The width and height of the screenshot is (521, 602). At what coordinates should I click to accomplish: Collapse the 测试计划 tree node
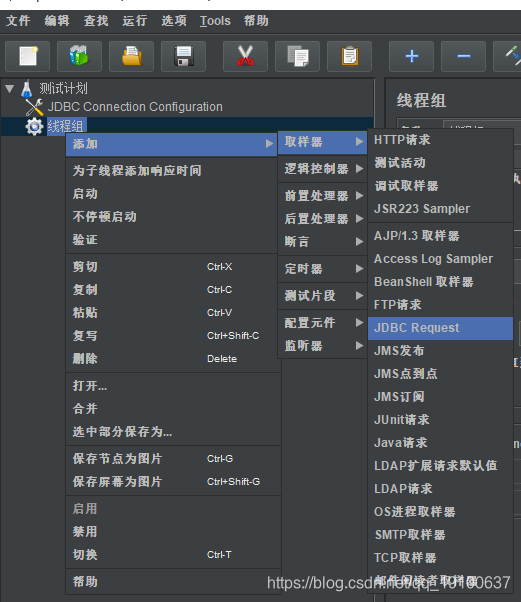(10, 89)
